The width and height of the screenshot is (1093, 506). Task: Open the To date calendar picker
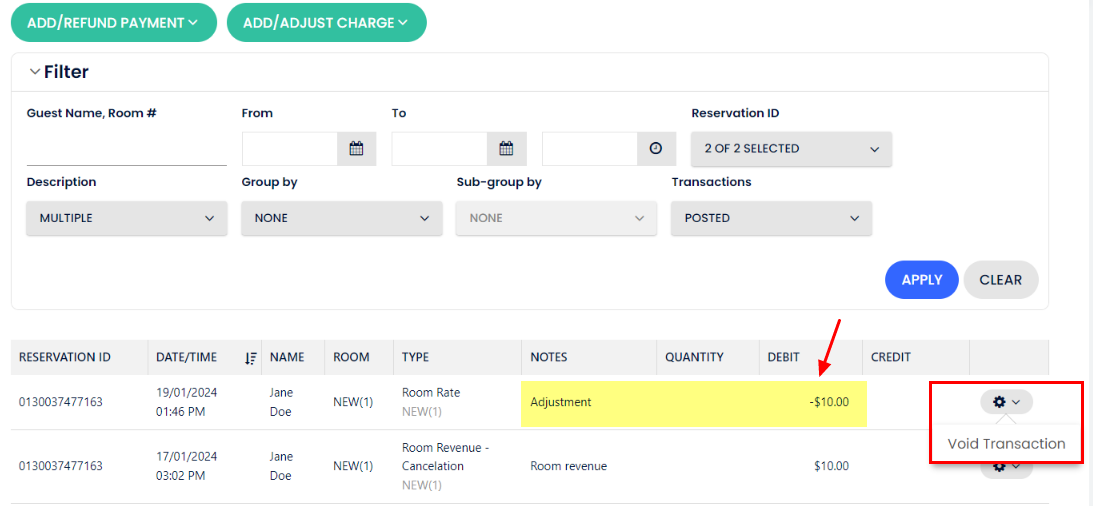506,149
